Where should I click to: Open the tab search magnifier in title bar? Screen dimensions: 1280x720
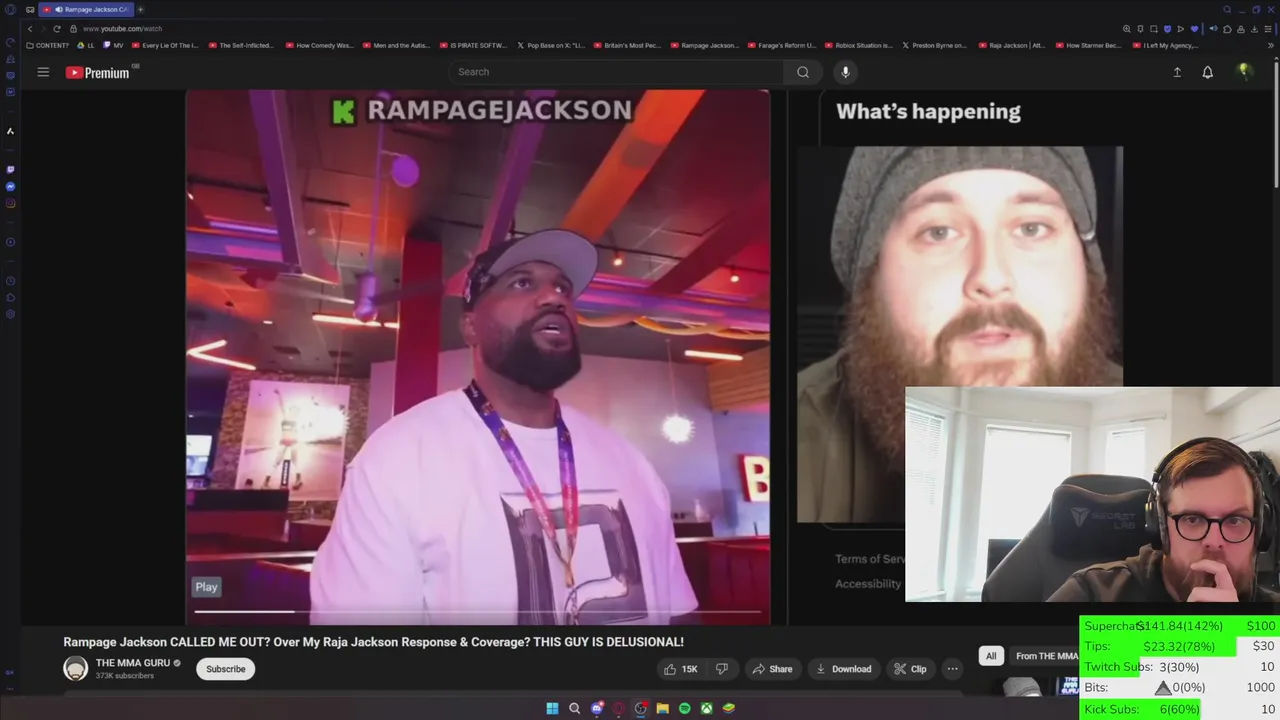click(x=1227, y=9)
